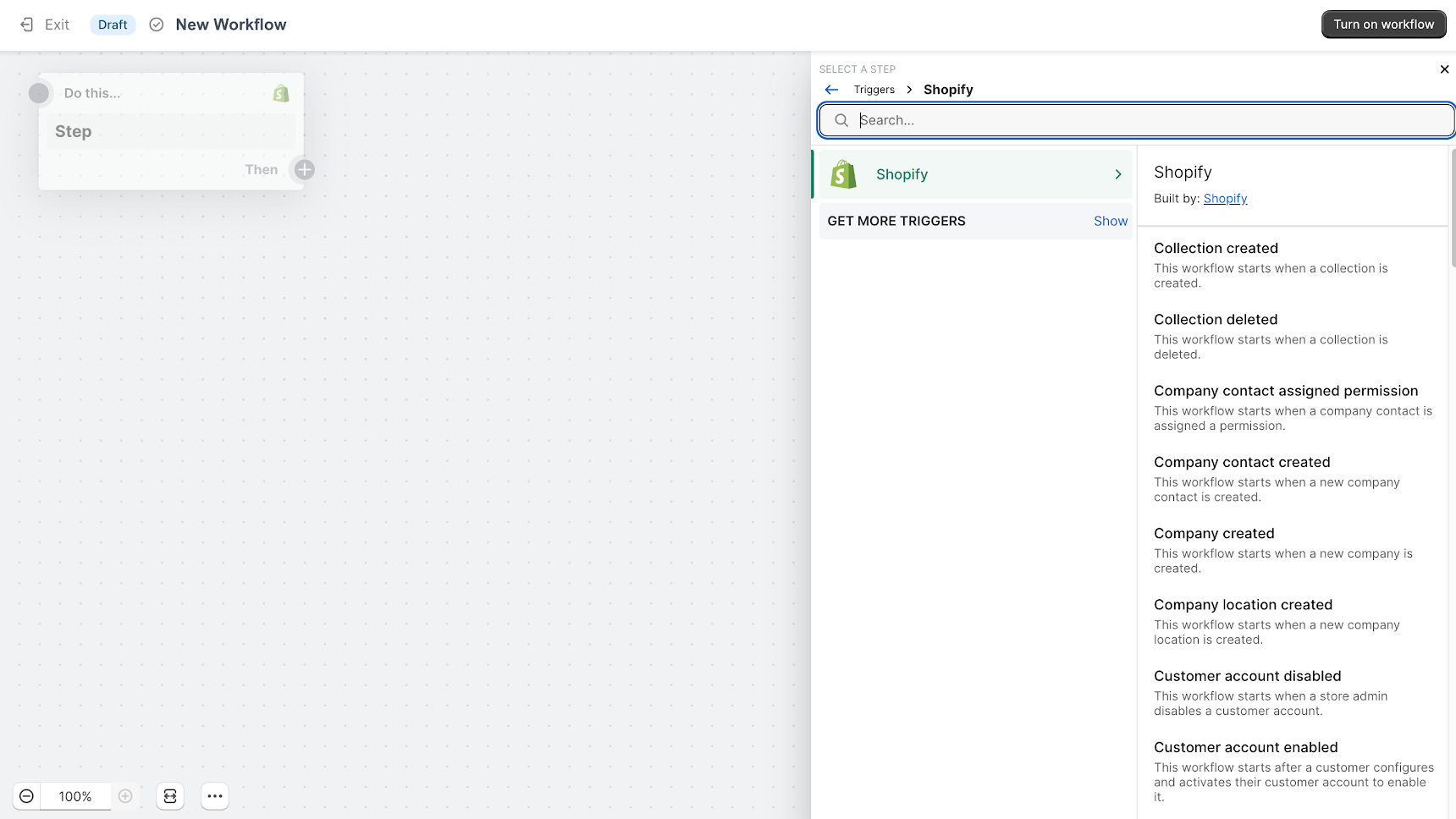Select the Step placeholder in workflow card
The width and height of the screenshot is (1456, 819).
(x=171, y=131)
